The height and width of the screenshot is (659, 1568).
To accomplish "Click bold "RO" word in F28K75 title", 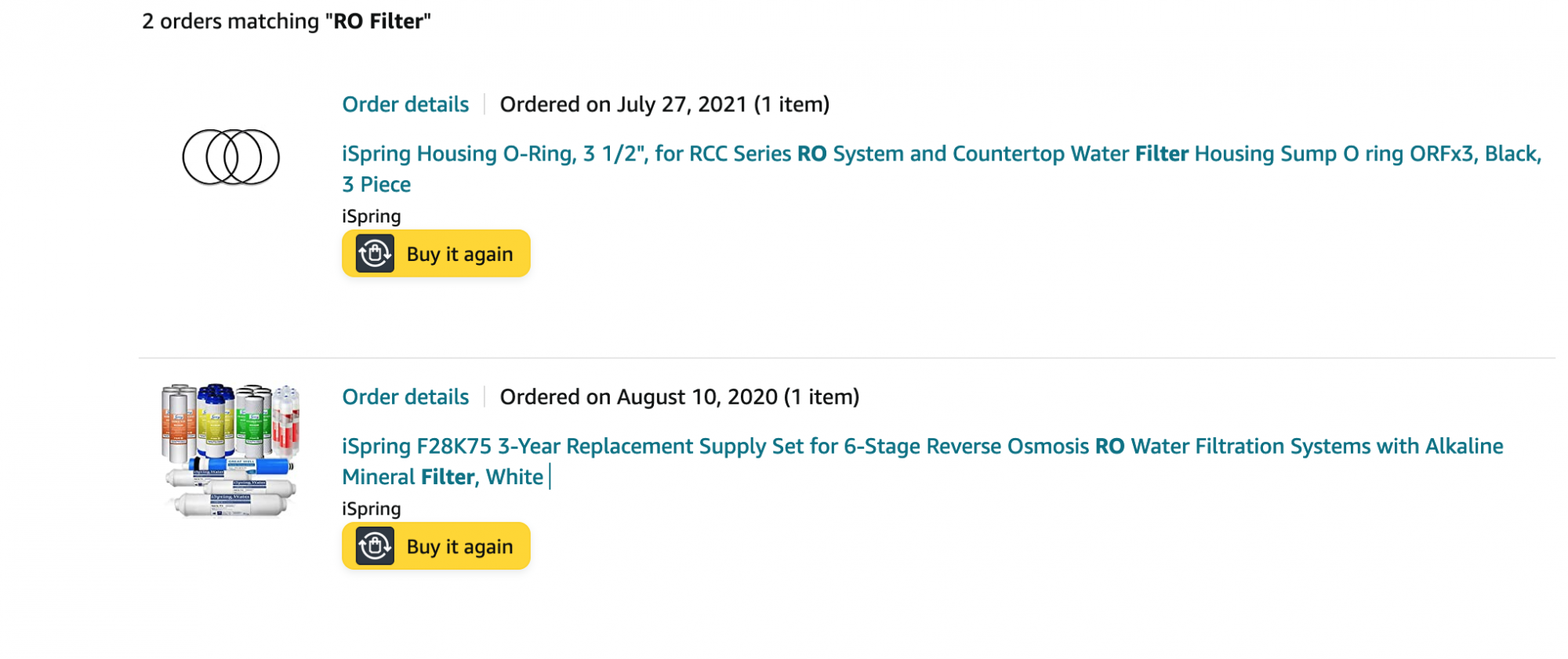I will (x=1109, y=446).
